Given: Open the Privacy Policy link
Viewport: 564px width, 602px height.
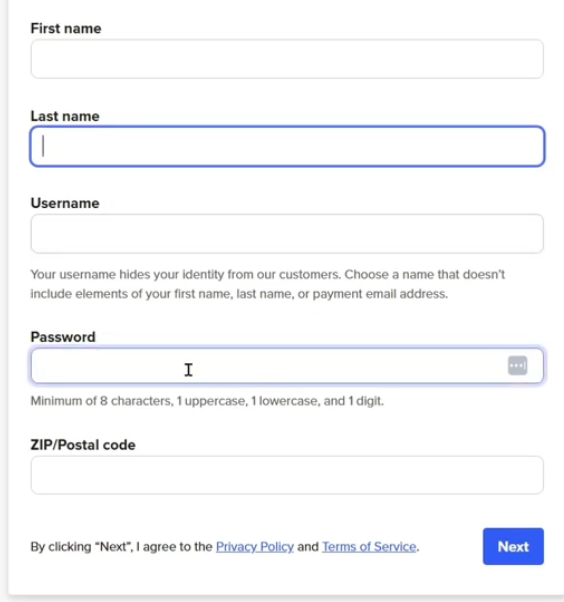Looking at the screenshot, I should pyautogui.click(x=255, y=546).
